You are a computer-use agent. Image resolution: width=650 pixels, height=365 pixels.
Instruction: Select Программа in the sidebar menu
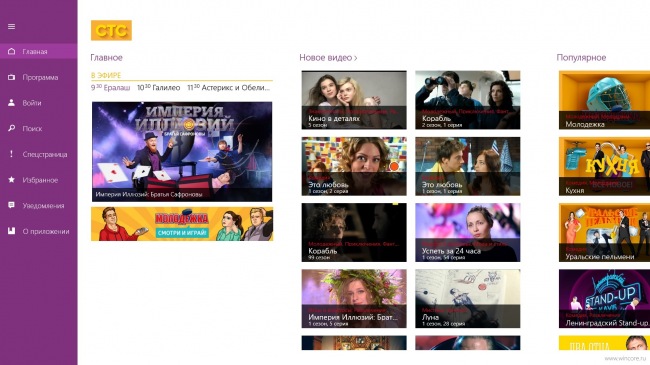[x=39, y=77]
